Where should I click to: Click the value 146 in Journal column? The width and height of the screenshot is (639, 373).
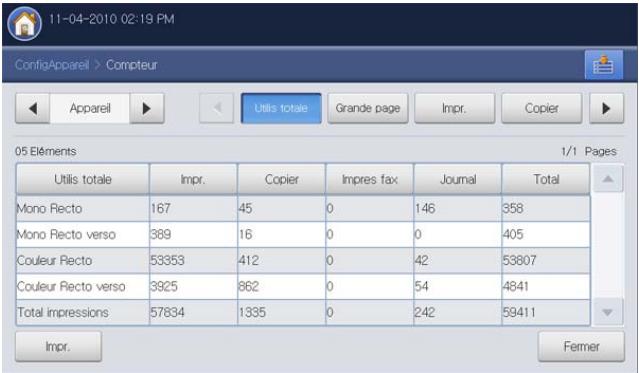pos(425,209)
